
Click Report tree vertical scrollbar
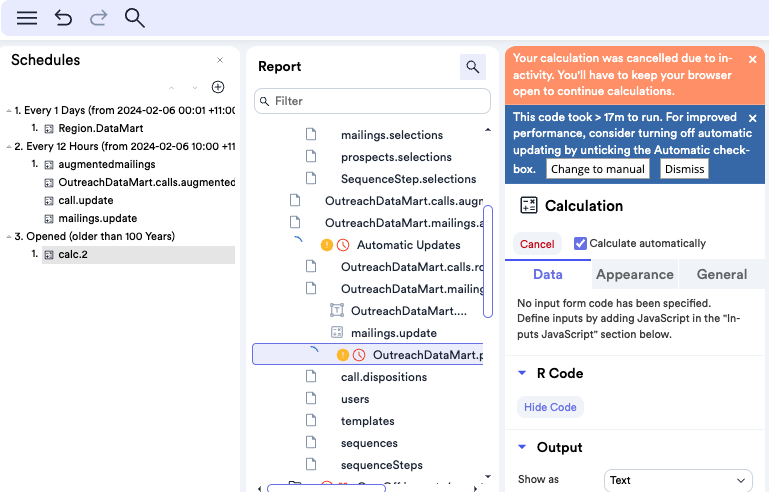point(488,261)
